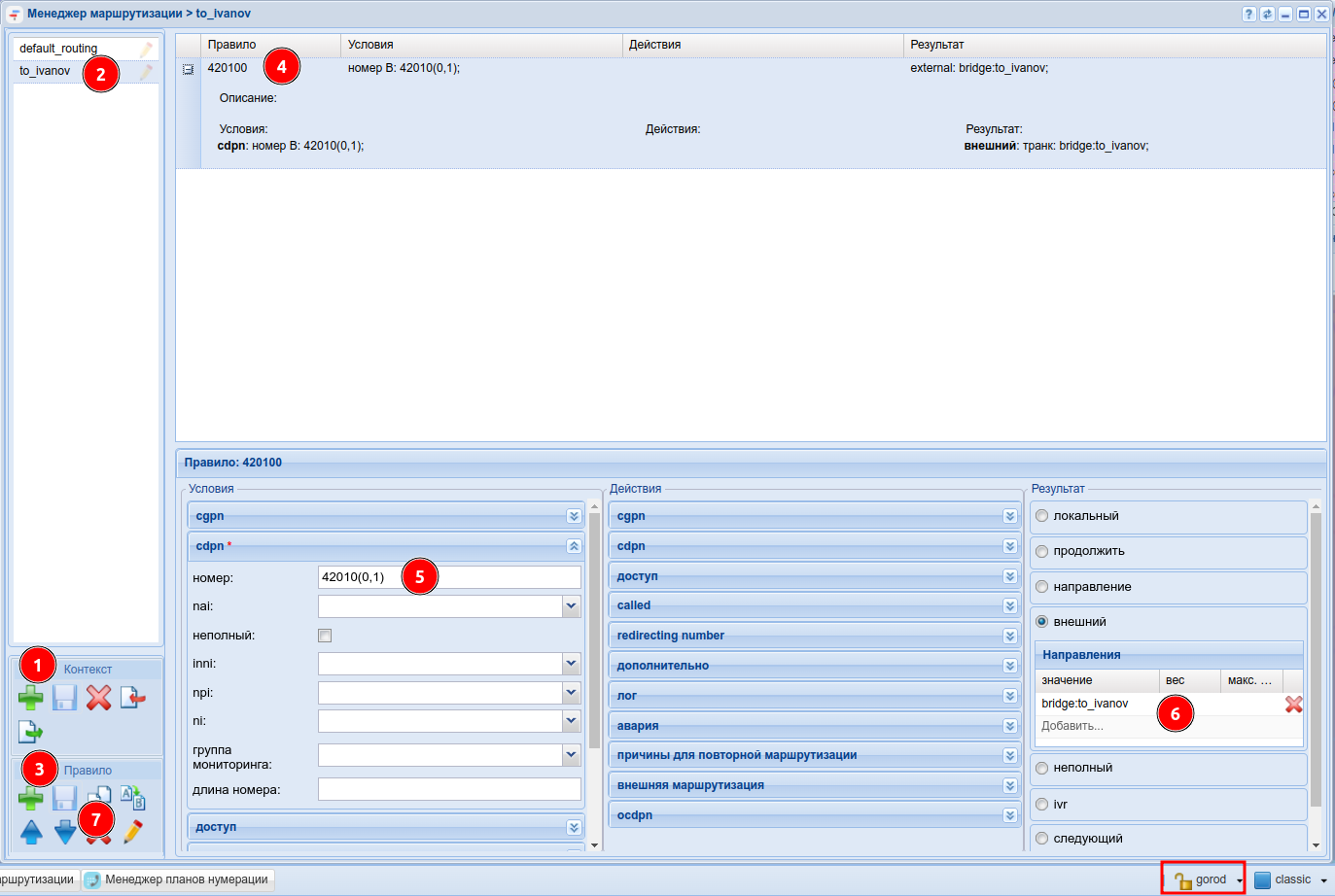
Task: Click the green plus icon under Правило
Action: click(31, 799)
